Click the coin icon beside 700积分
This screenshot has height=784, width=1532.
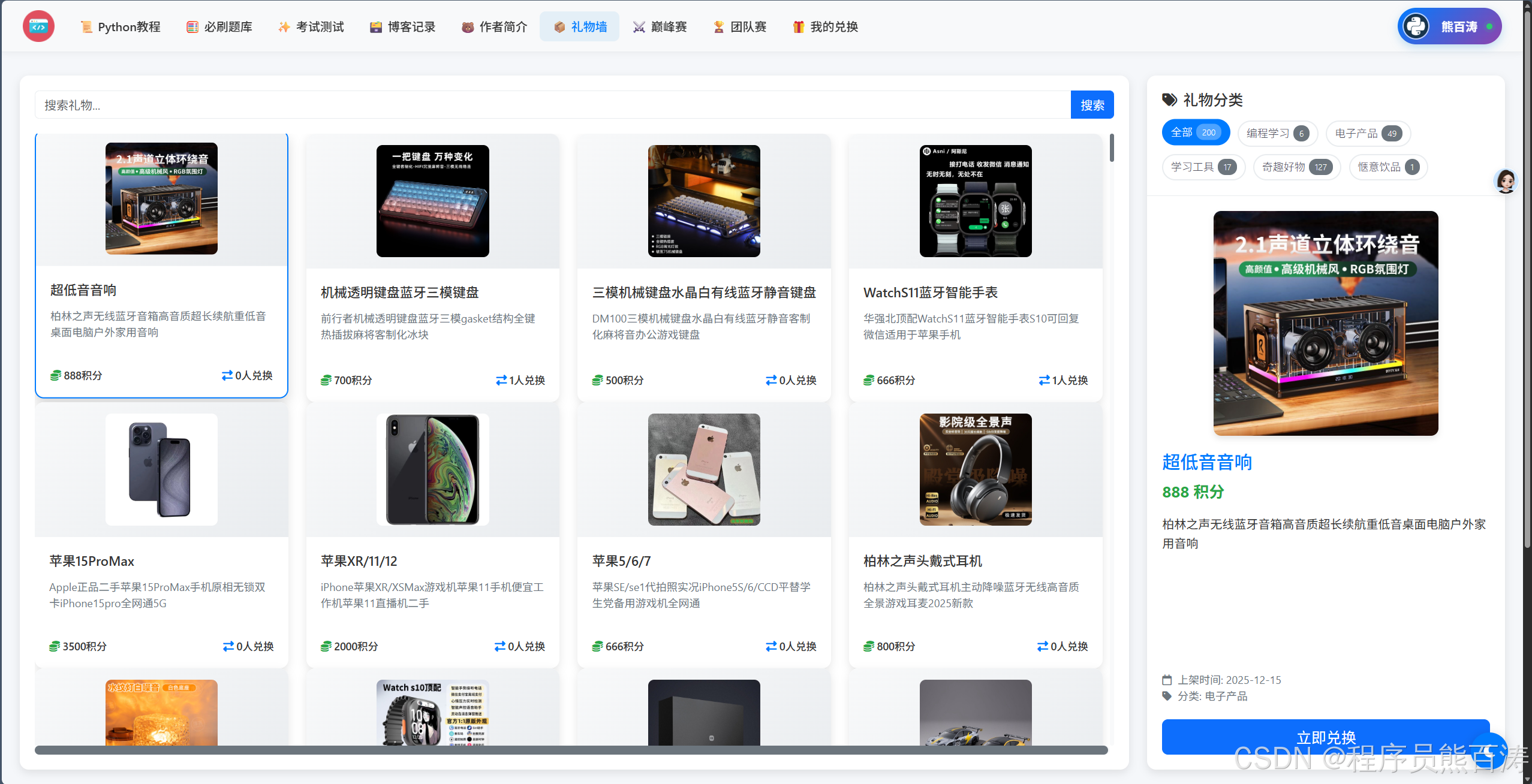(326, 380)
